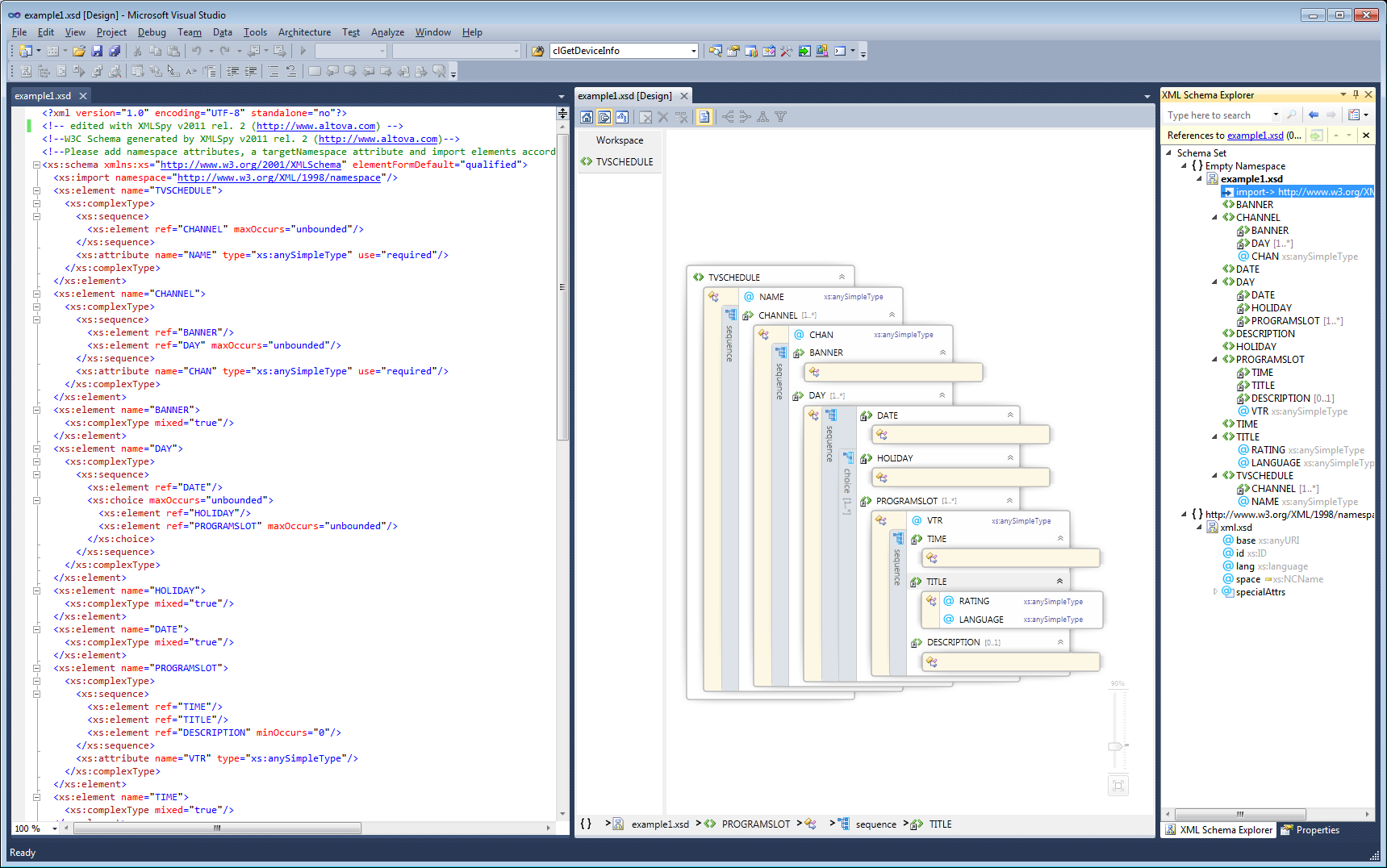Image resolution: width=1387 pixels, height=868 pixels.
Task: Click Increase Indent icon in editor toolbar
Action: (251, 72)
